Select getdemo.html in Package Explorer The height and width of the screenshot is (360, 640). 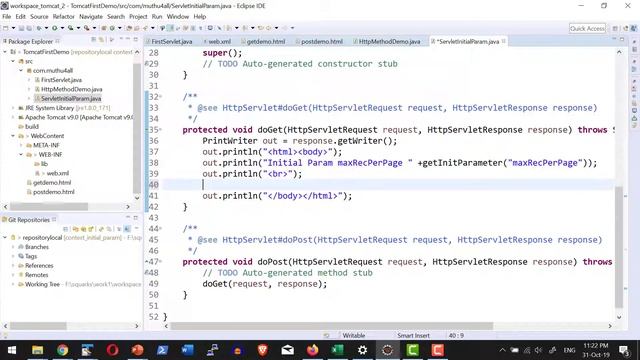(x=52, y=183)
